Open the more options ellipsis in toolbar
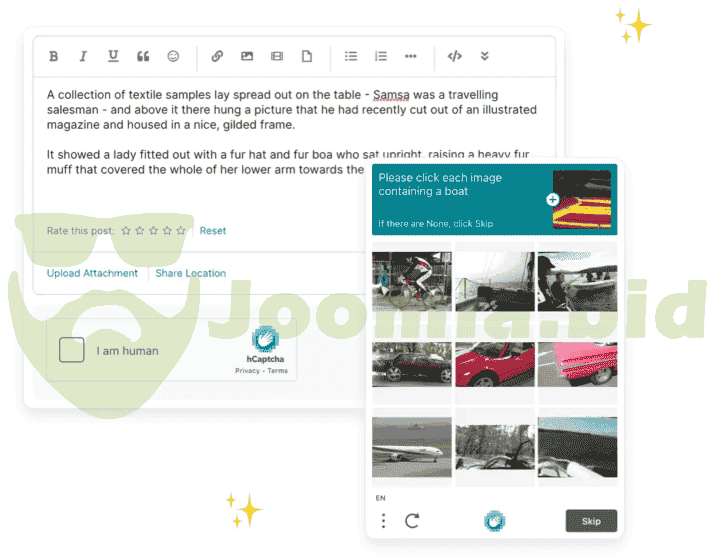 pos(411,56)
